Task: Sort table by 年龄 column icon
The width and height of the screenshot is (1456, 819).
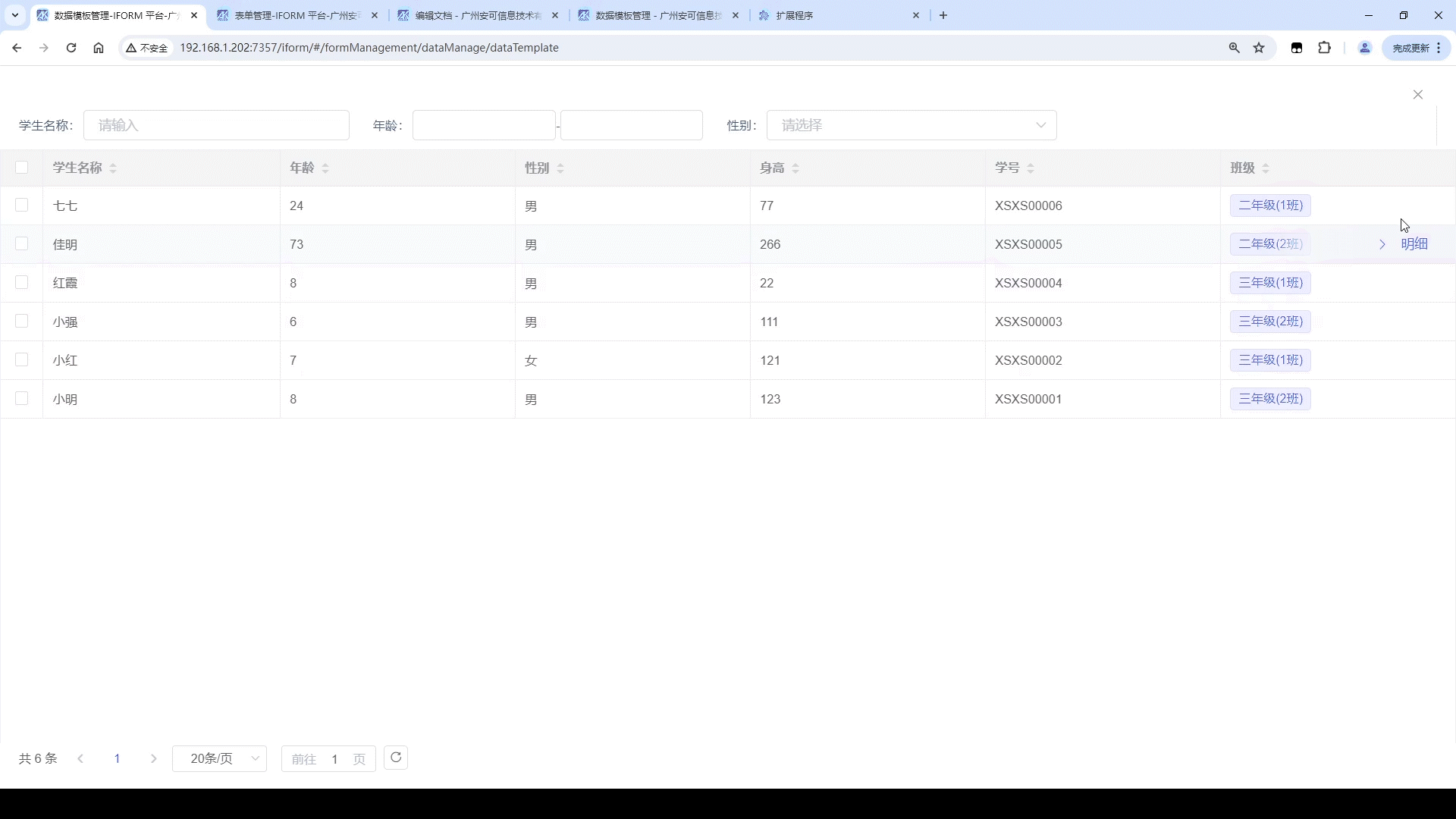Action: pos(325,168)
